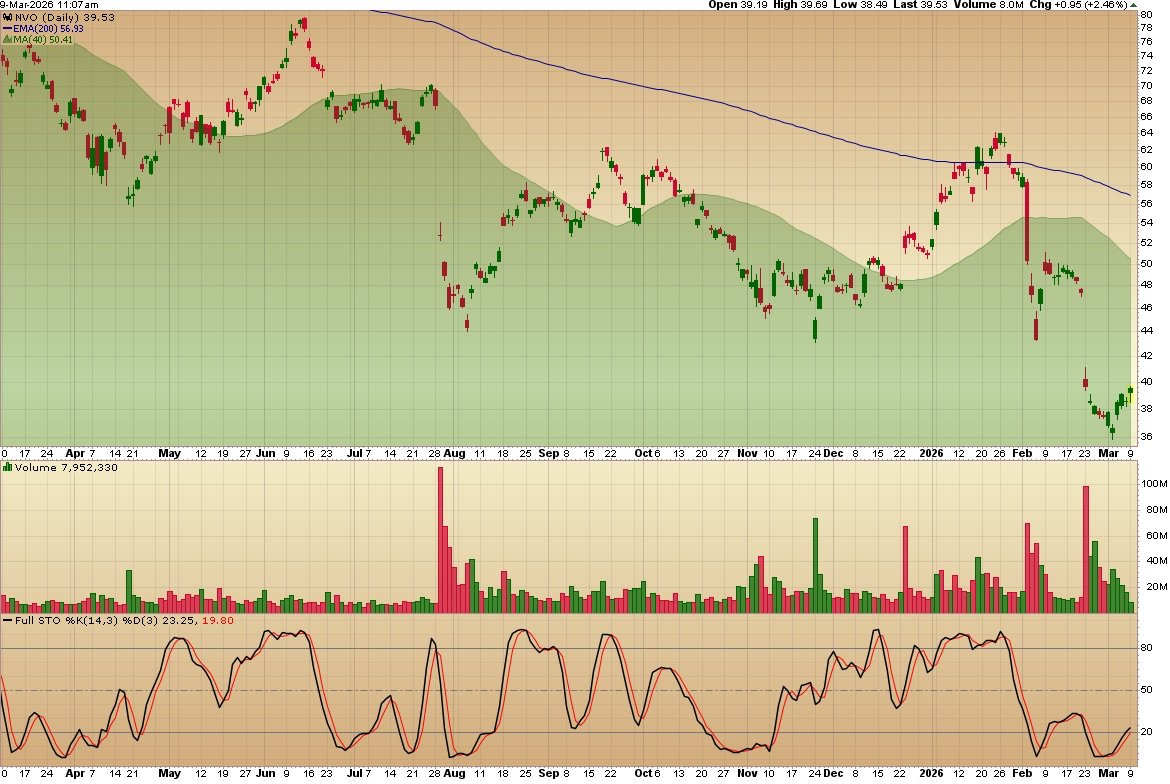Click the 64 label on the price scale
The width and height of the screenshot is (1170, 784).
point(1146,133)
